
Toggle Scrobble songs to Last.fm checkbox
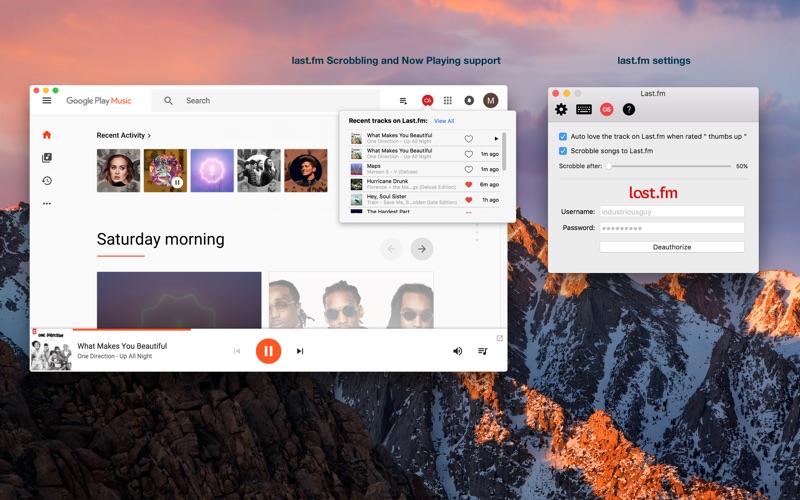pyautogui.click(x=563, y=151)
